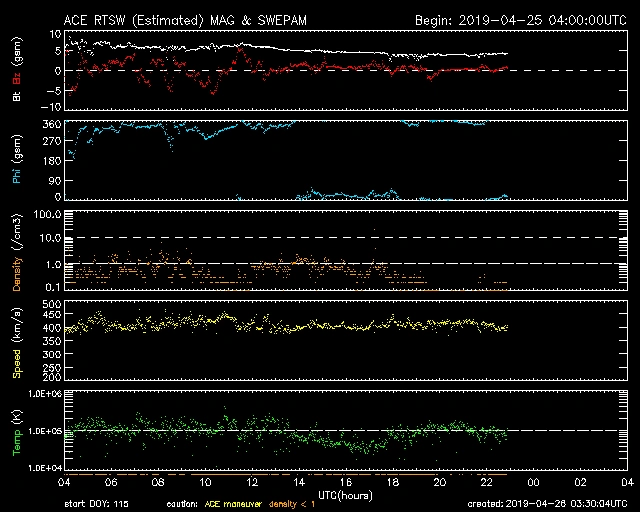The height and width of the screenshot is (512, 640).
Task: Click the '450' speed axis value
Action: pyautogui.click(x=52, y=315)
